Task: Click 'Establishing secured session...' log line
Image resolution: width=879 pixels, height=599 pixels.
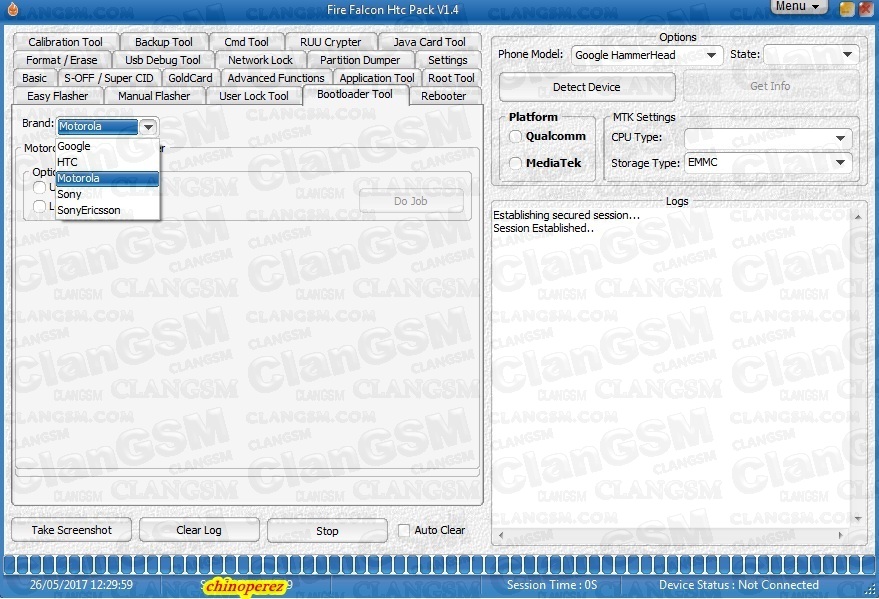Action: click(x=566, y=215)
